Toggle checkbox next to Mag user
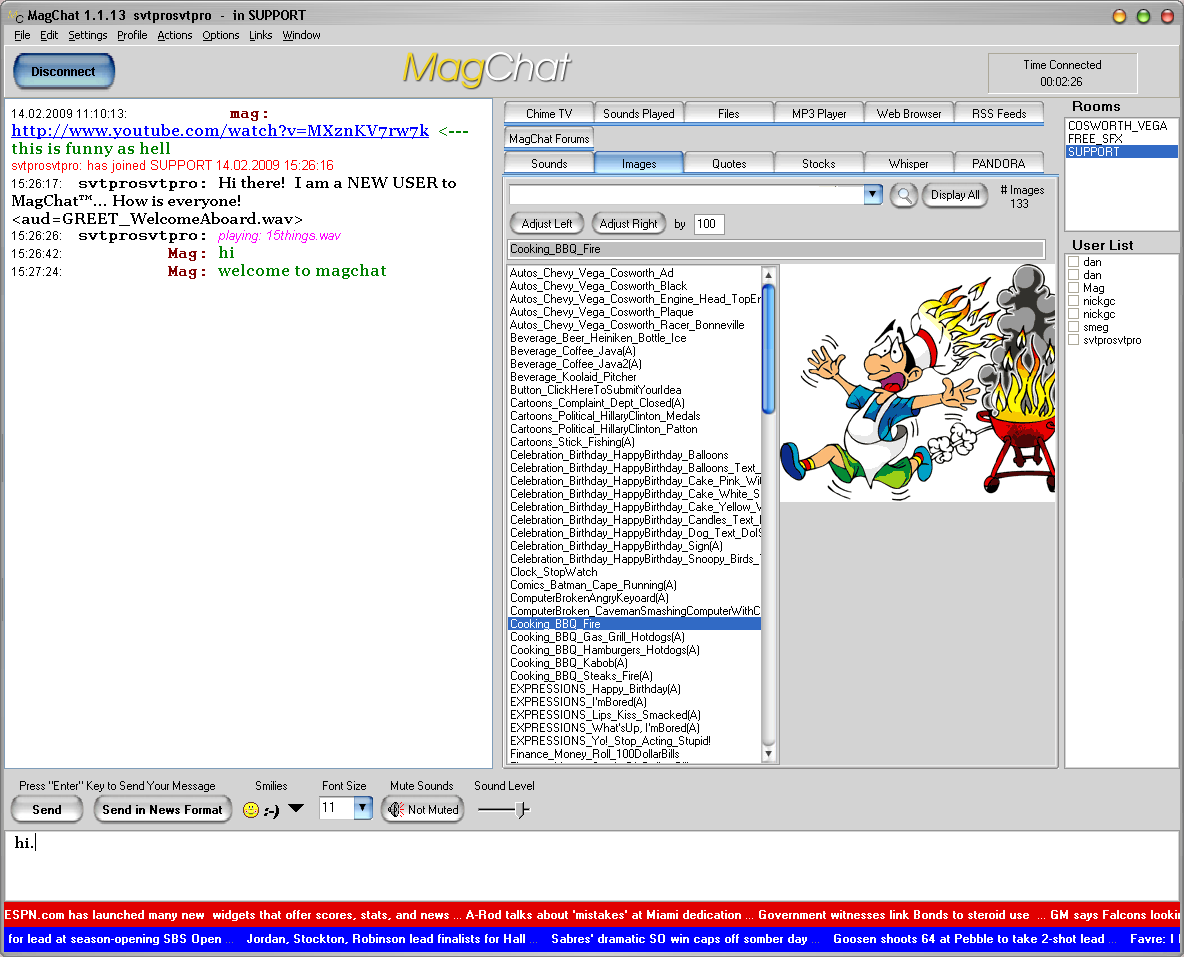 [1073, 288]
